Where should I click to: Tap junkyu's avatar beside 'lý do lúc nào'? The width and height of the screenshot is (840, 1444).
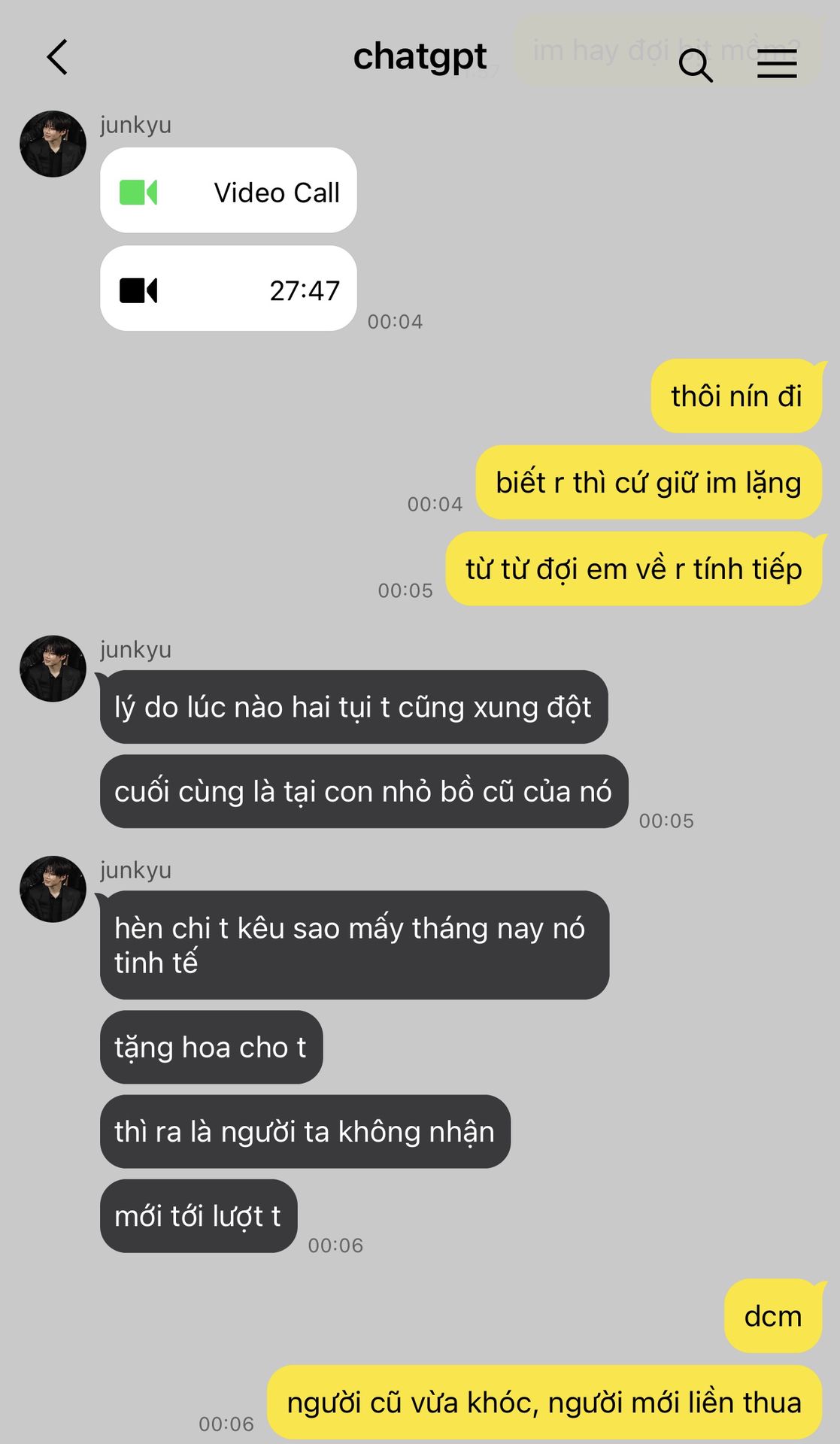click(x=53, y=669)
